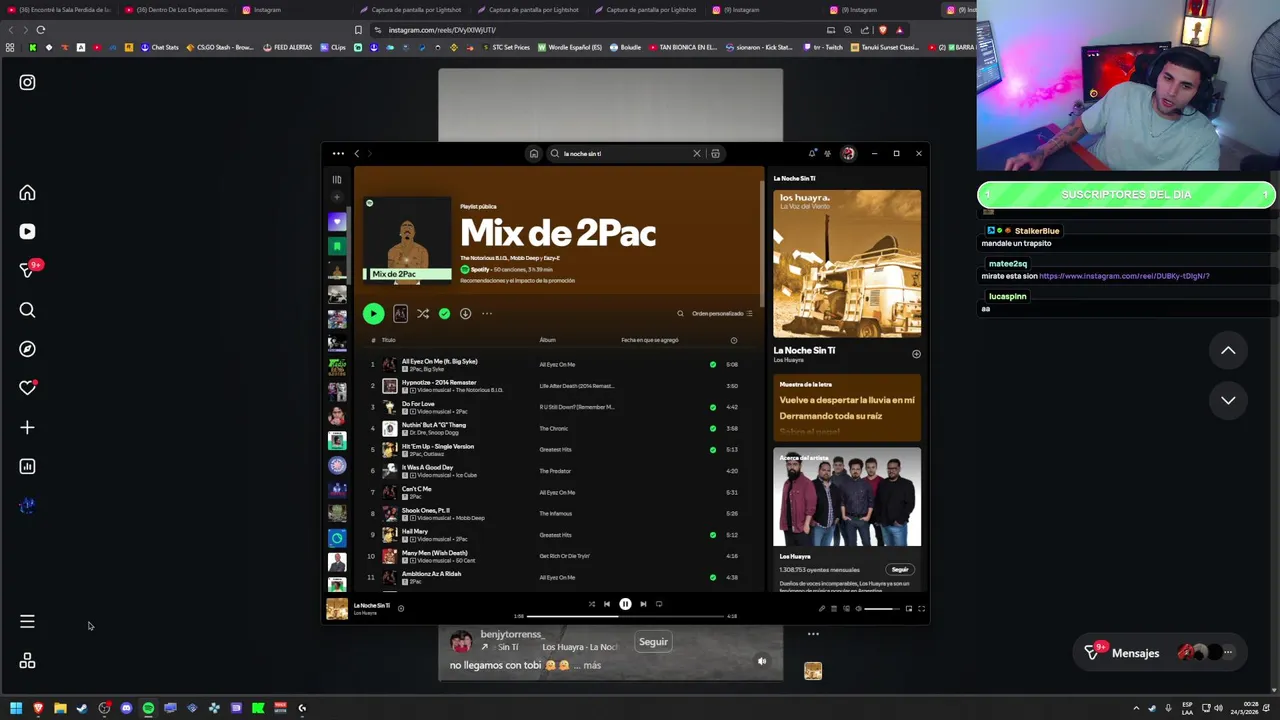Open Instagram Explore compass icon

pos(27,349)
